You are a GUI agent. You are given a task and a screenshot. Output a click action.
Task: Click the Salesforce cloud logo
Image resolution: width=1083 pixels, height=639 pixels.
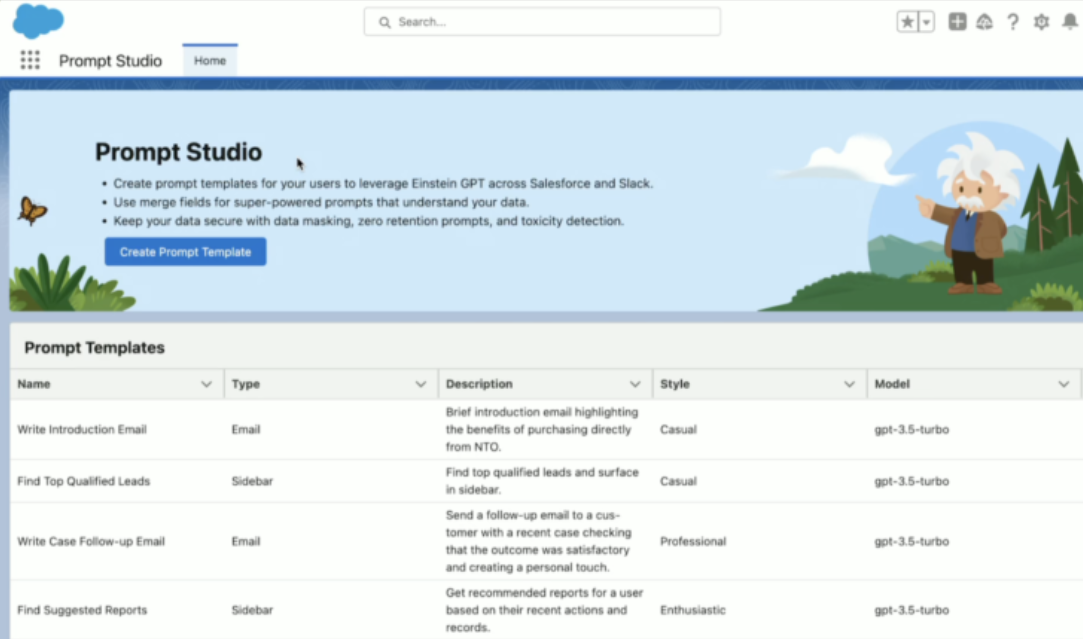click(38, 21)
